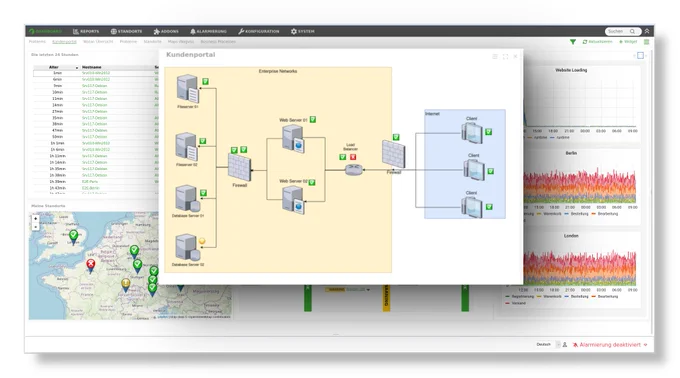Open the Standorte top navigation menu
This screenshot has width=680, height=378.
(x=126, y=31)
